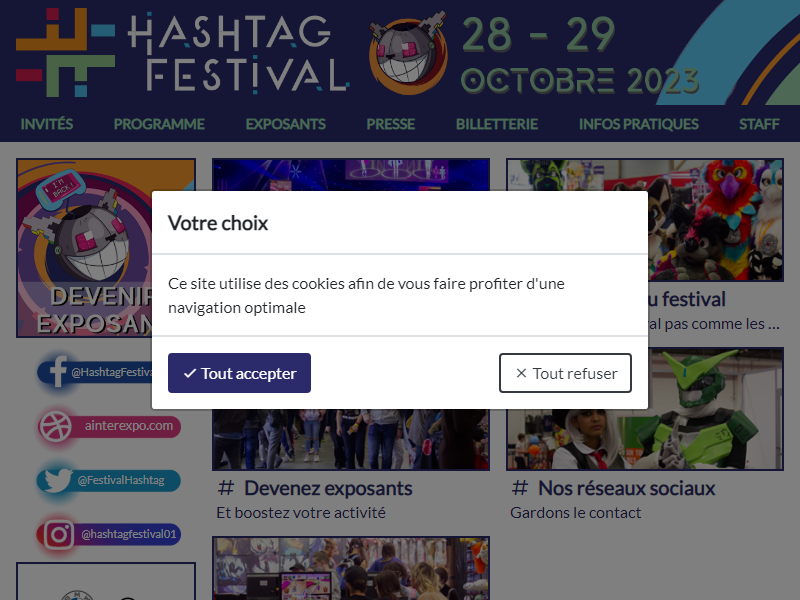800x600 pixels.
Task: Open the STAFF menu item
Action: pyautogui.click(x=759, y=124)
